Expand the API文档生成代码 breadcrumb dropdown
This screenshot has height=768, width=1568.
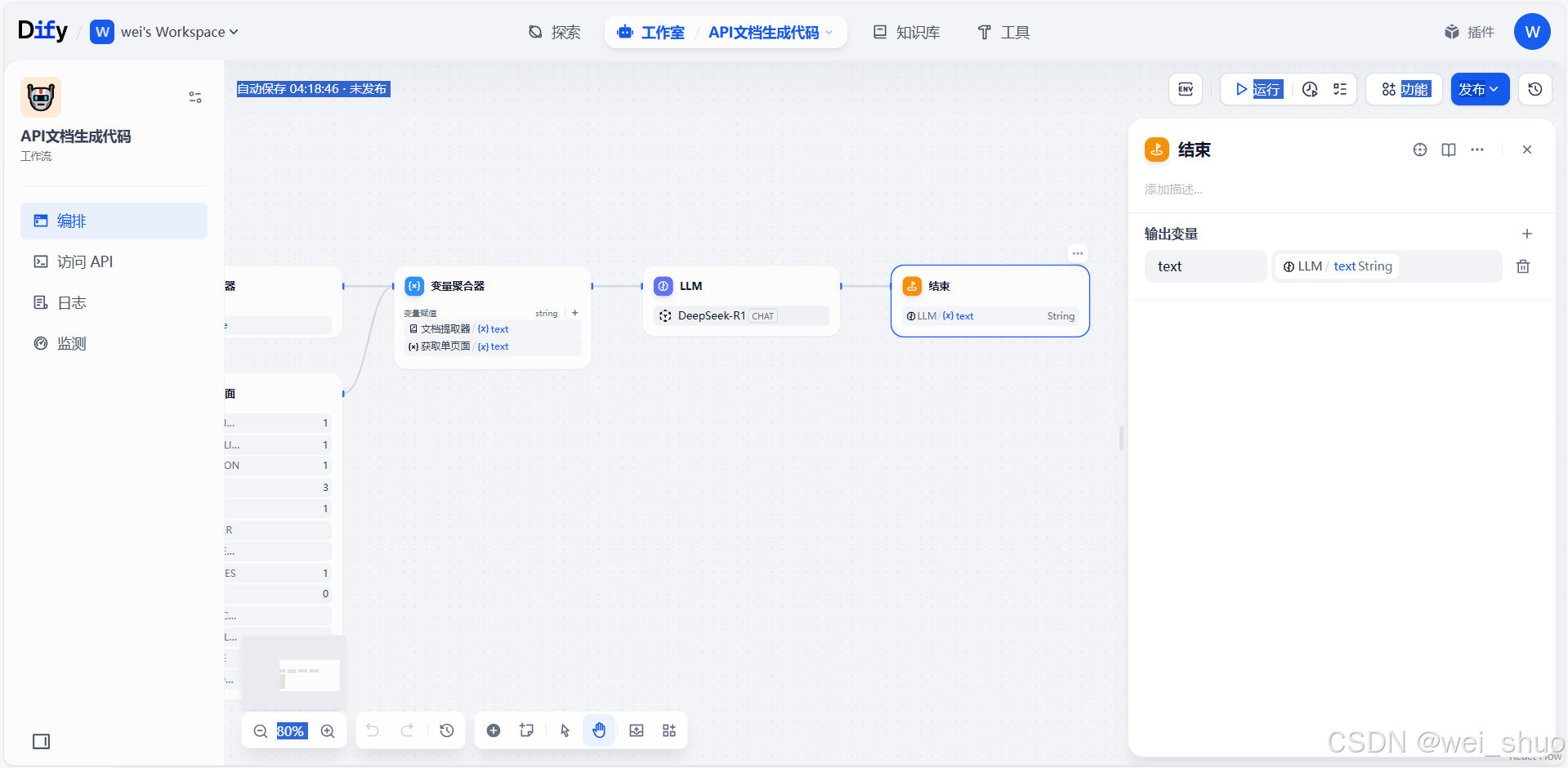pos(830,32)
